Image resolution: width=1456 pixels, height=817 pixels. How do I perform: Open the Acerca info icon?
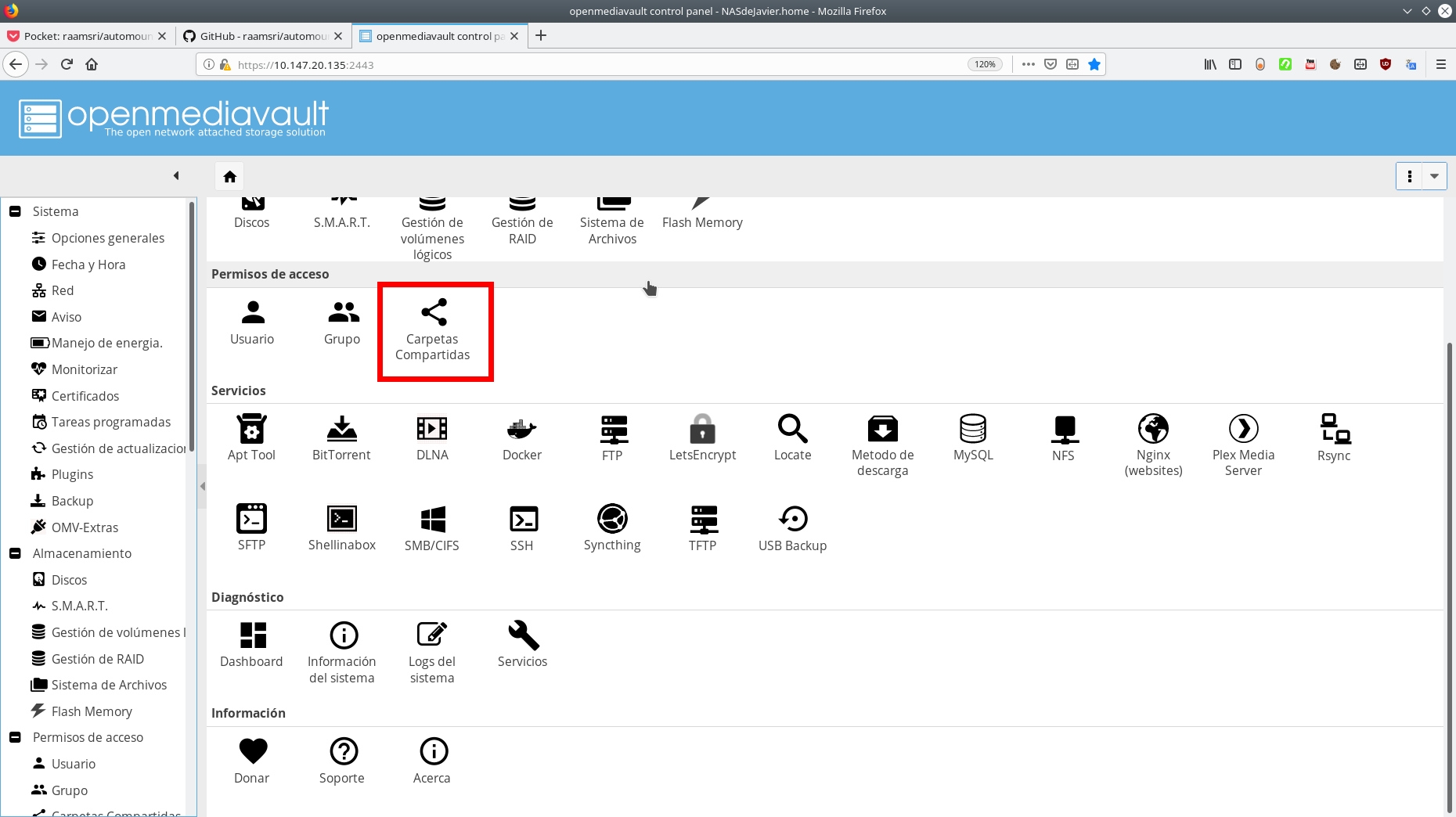pos(432,761)
